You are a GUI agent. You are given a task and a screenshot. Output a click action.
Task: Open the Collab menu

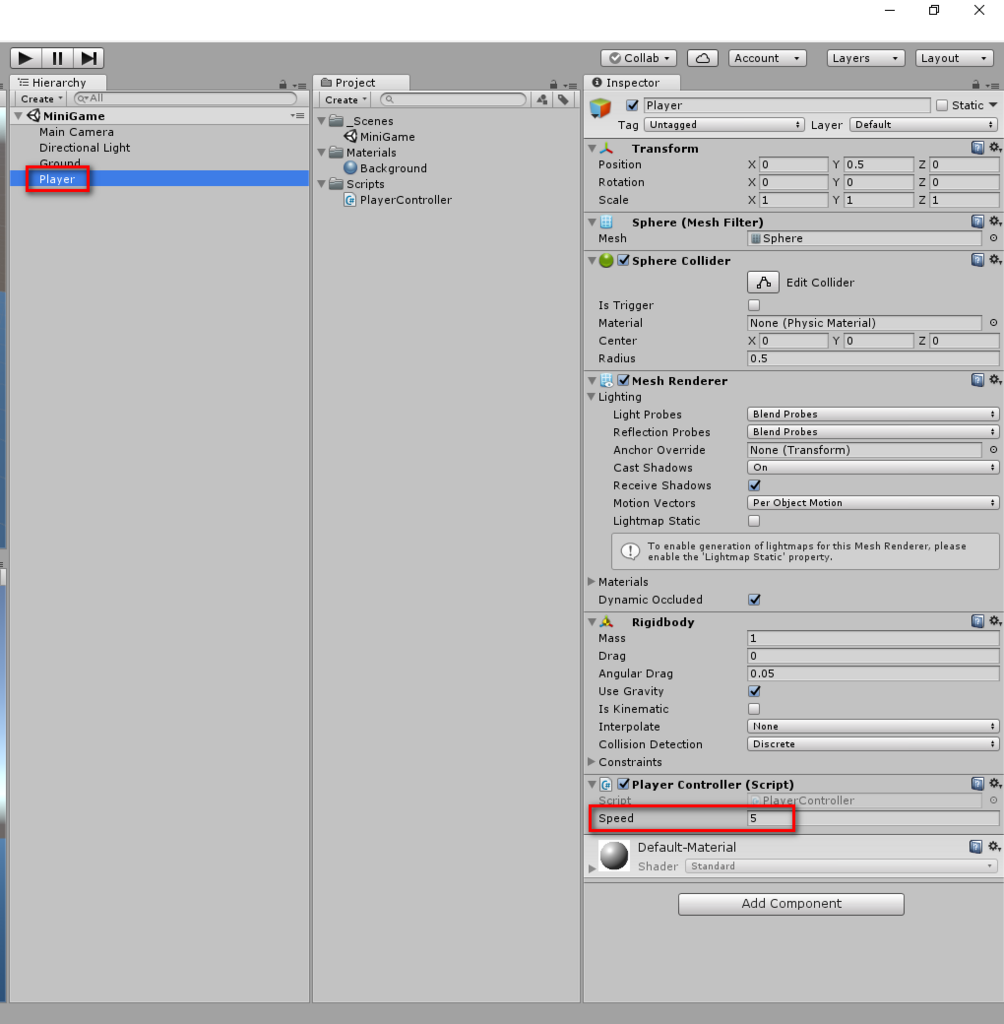(x=639, y=58)
